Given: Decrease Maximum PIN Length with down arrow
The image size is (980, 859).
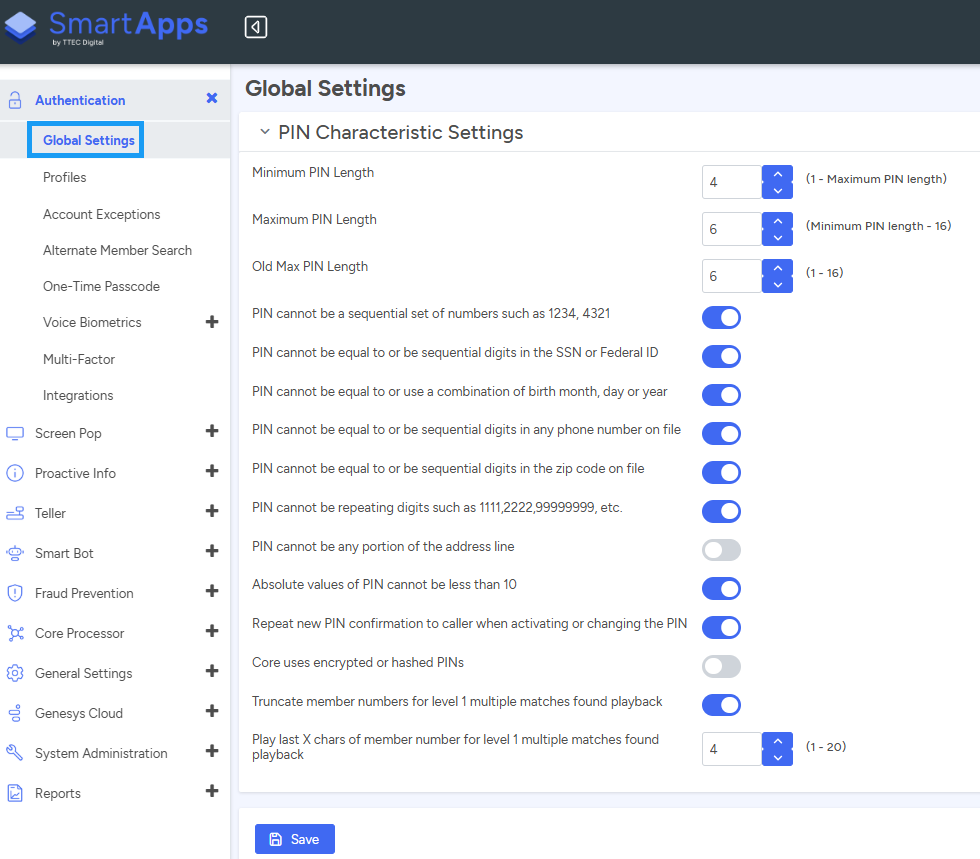Looking at the screenshot, I should (x=778, y=238).
